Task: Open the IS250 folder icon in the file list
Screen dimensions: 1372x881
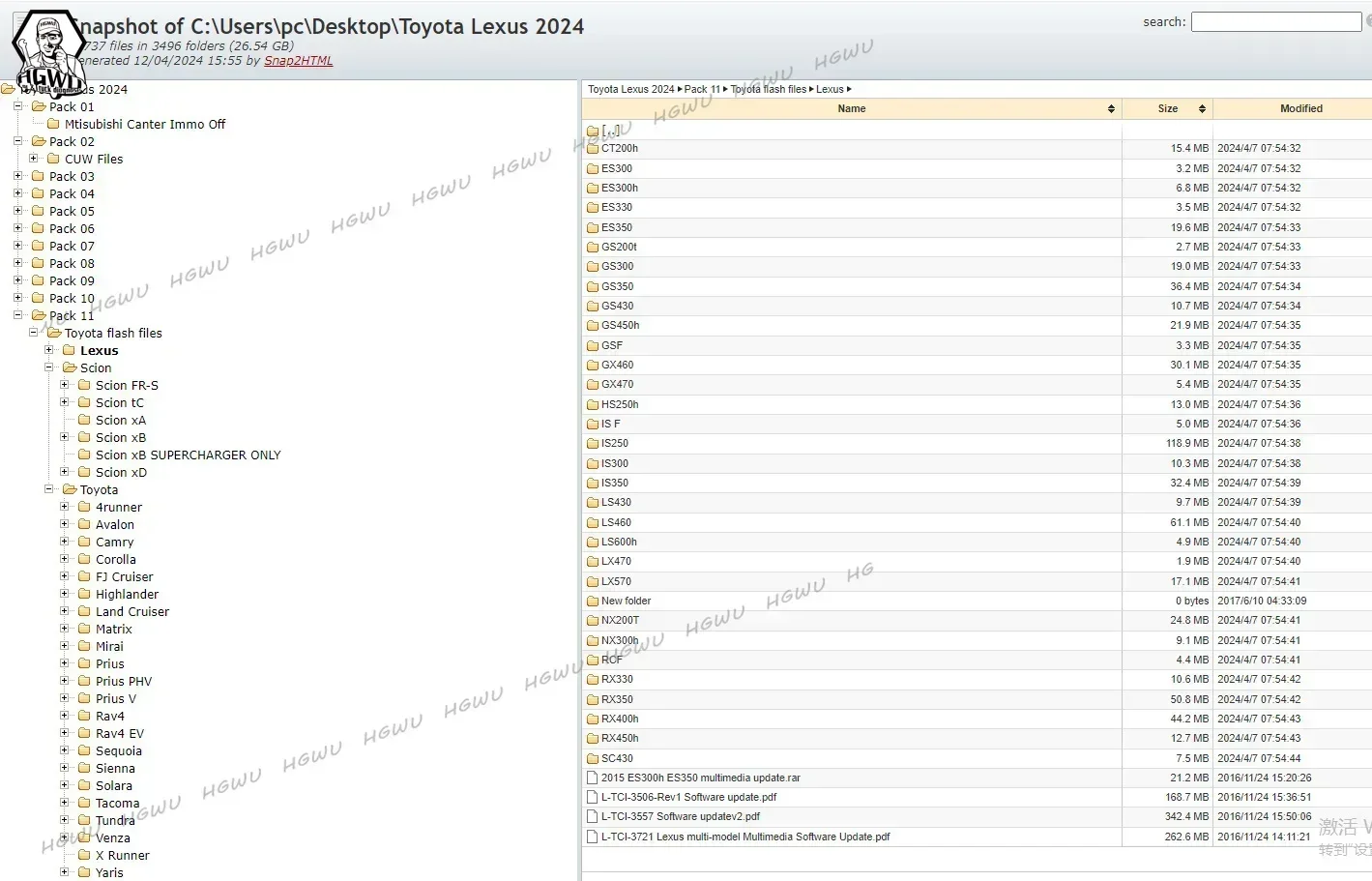Action: (x=593, y=444)
